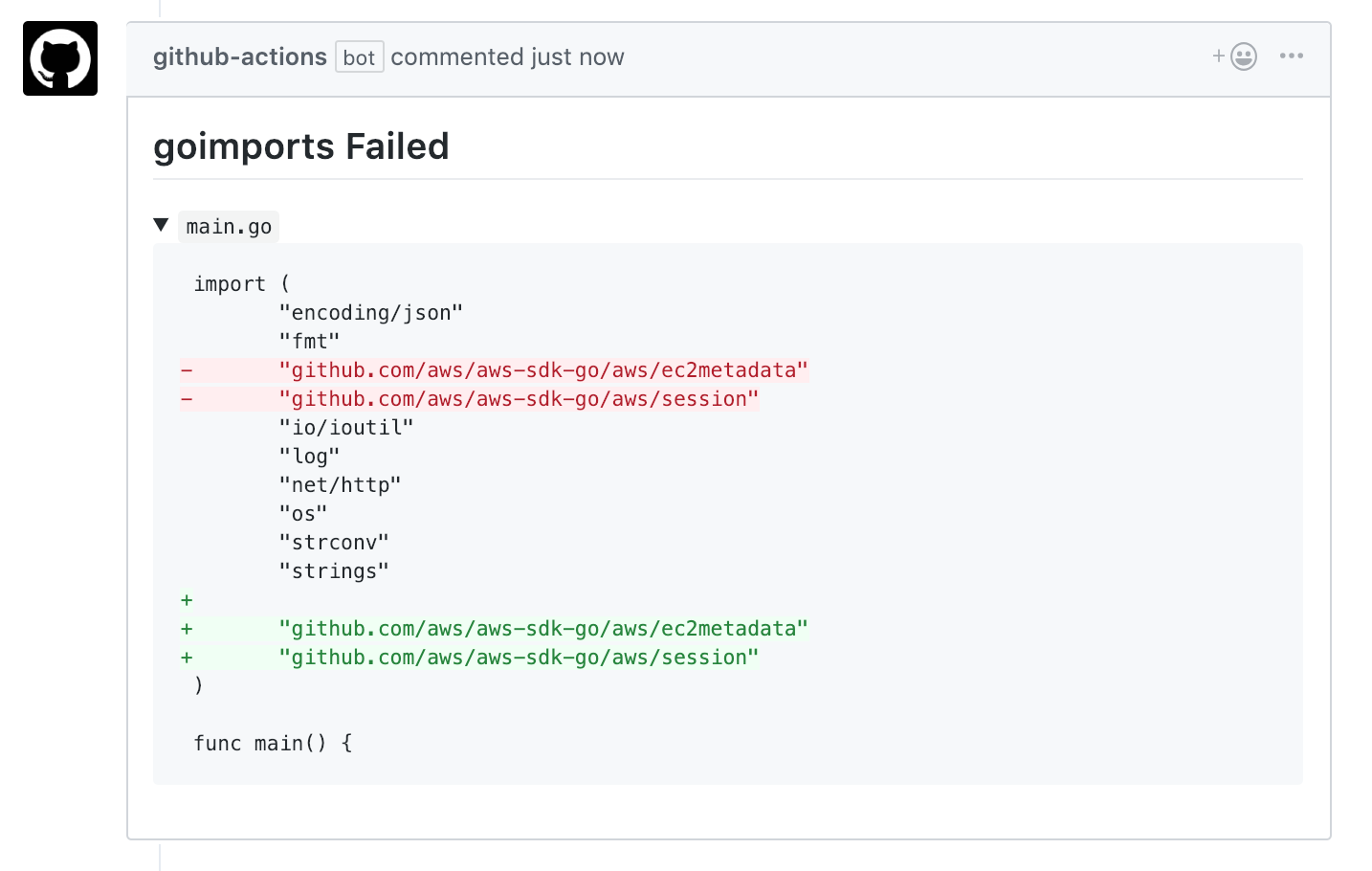This screenshot has height=871, width=1372.
Task: Click the "strconv" import line
Action: click(x=333, y=543)
